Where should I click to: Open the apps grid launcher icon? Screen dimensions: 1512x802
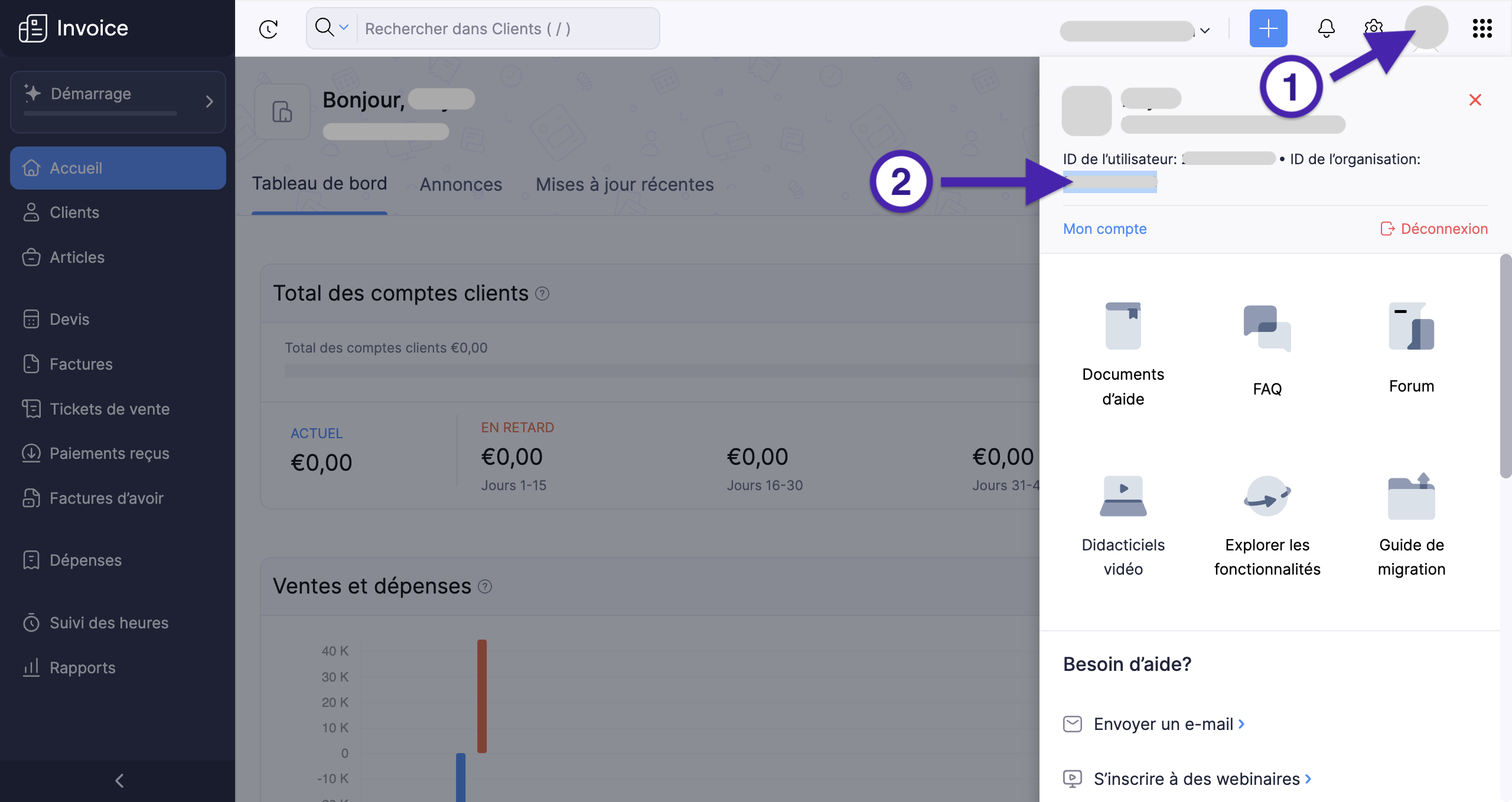(x=1482, y=28)
